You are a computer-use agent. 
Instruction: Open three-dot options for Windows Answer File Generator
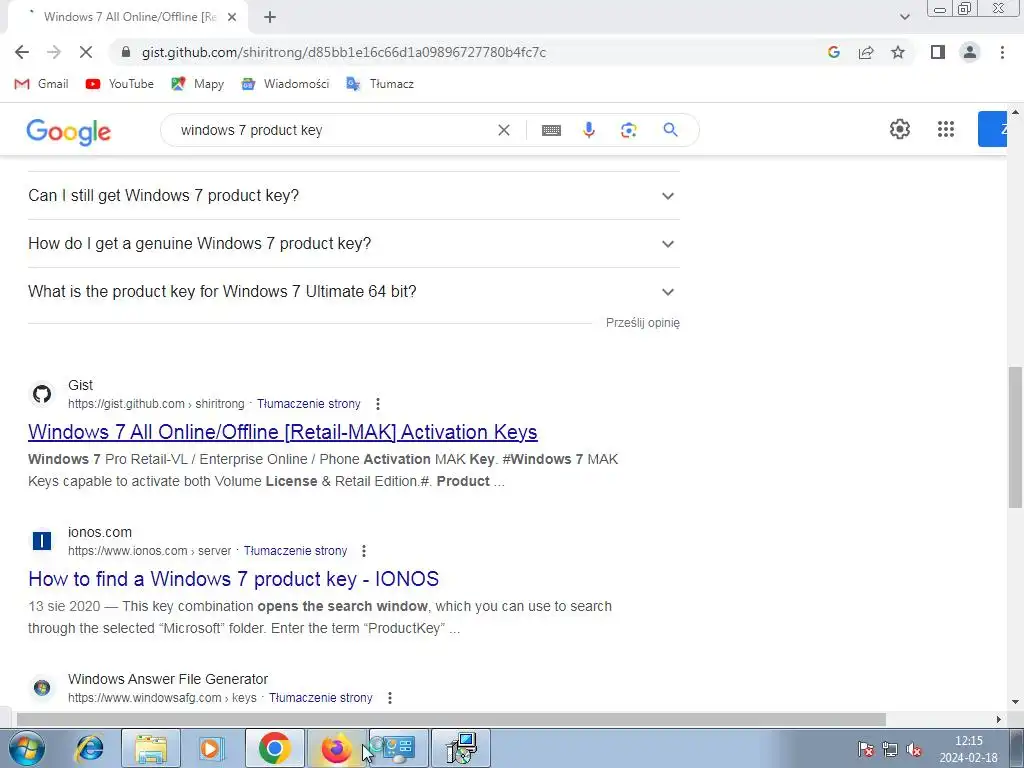click(x=390, y=697)
